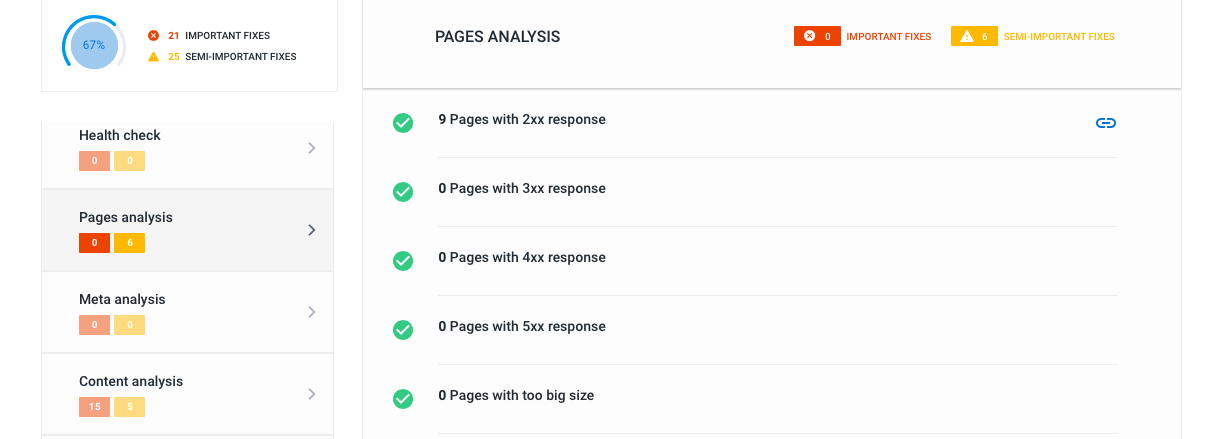Click green checkmark beside 3xx response row
This screenshot has height=439, width=1218.
click(403, 192)
